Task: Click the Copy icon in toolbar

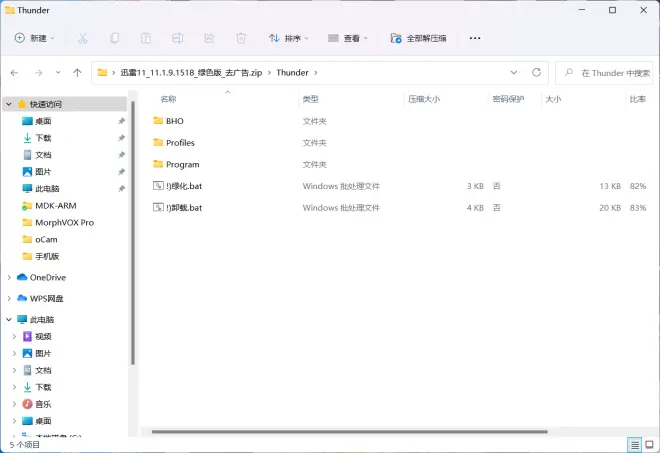Action: pyautogui.click(x=115, y=38)
